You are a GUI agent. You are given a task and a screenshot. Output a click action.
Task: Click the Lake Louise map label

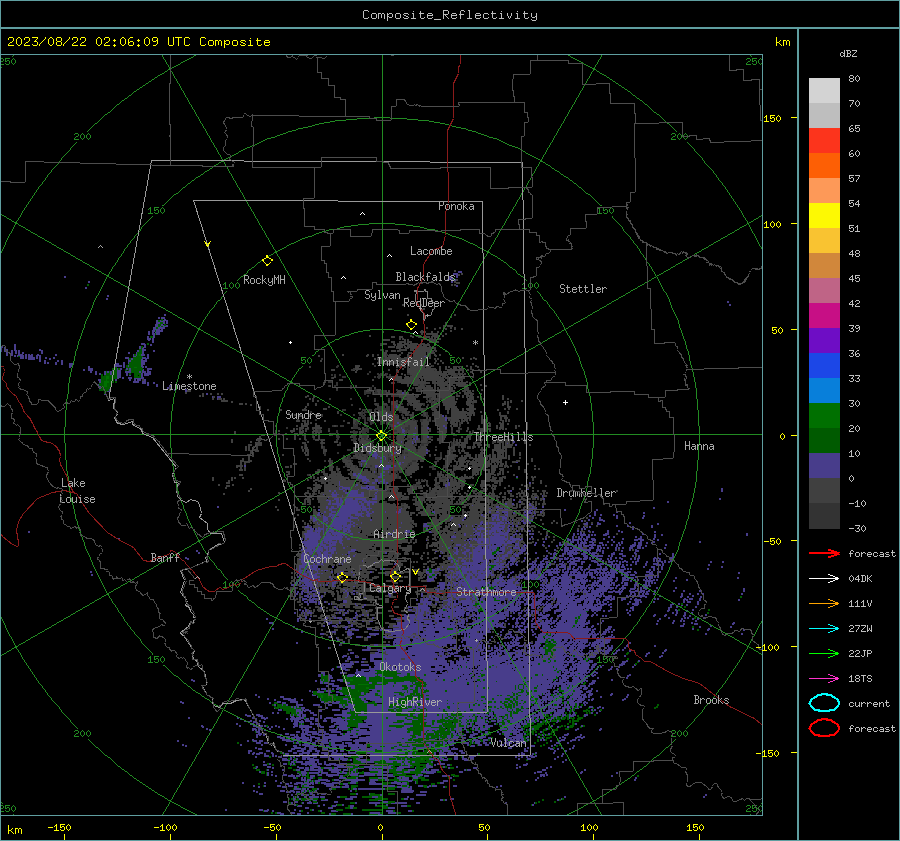[x=77, y=491]
